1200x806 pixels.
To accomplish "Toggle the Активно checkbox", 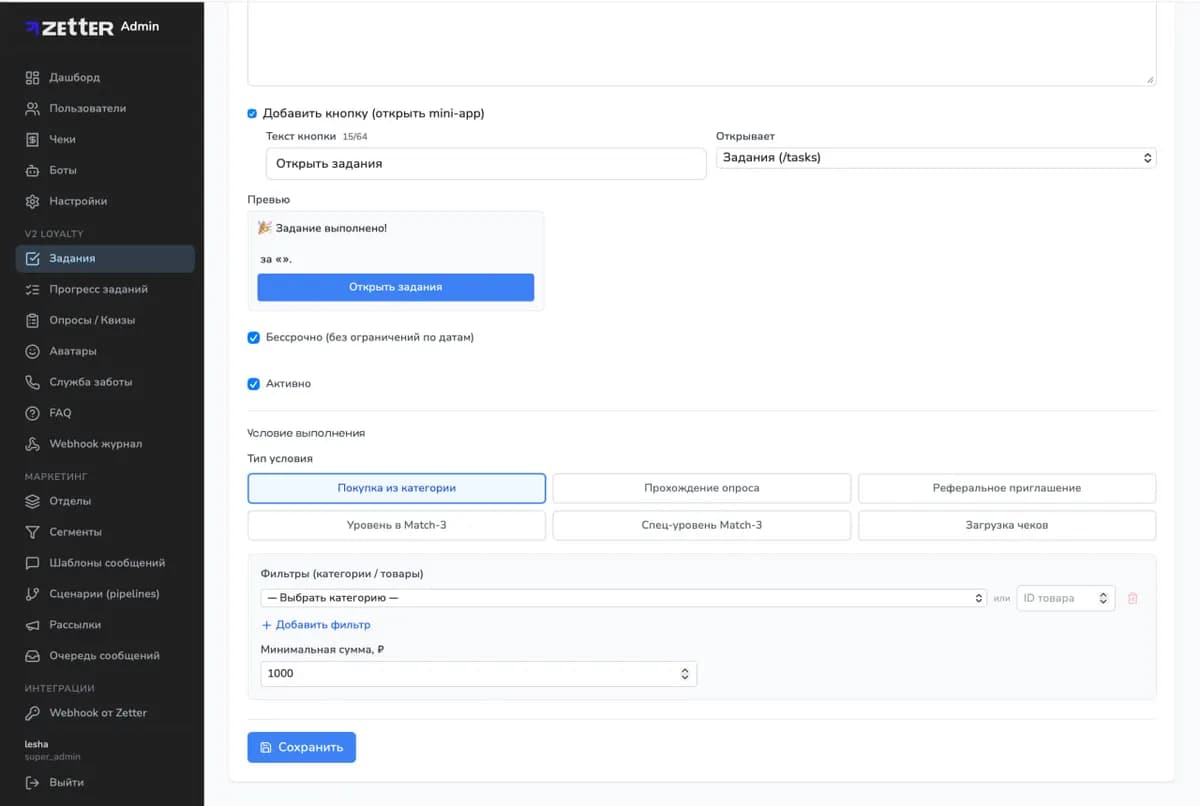I will (x=253, y=384).
